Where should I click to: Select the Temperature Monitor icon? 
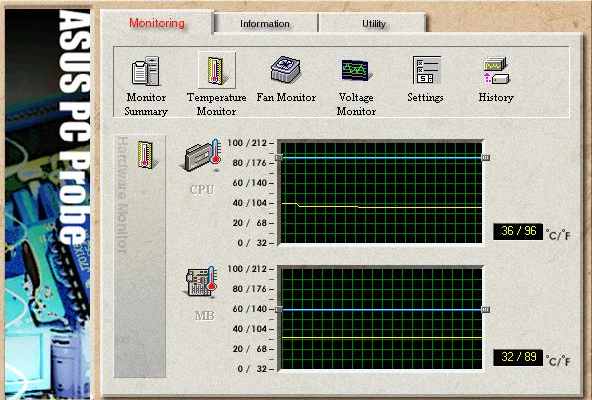pyautogui.click(x=217, y=70)
